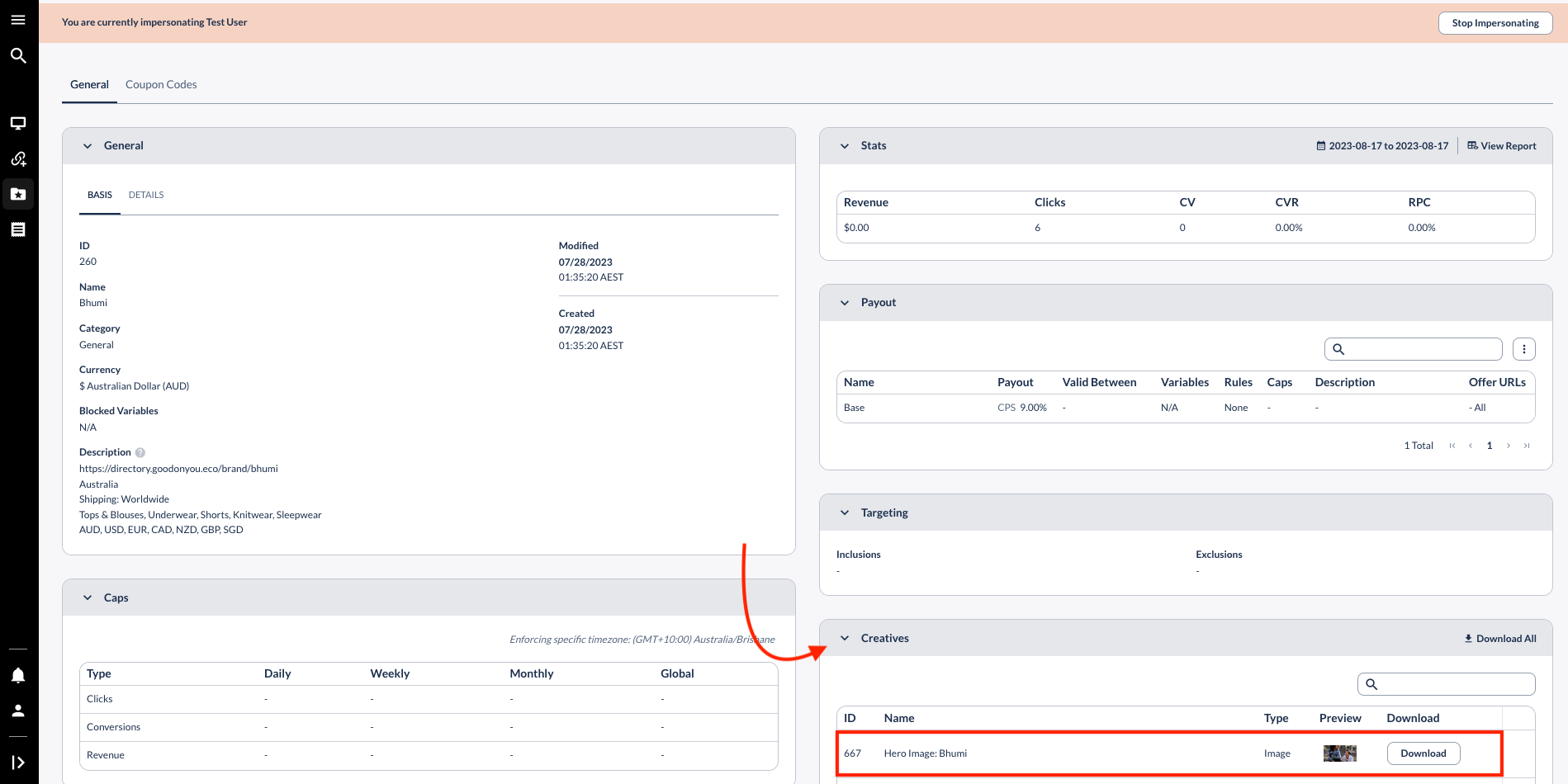Switch to the Coupon Codes tab
Image resolution: width=1568 pixels, height=784 pixels.
[161, 84]
